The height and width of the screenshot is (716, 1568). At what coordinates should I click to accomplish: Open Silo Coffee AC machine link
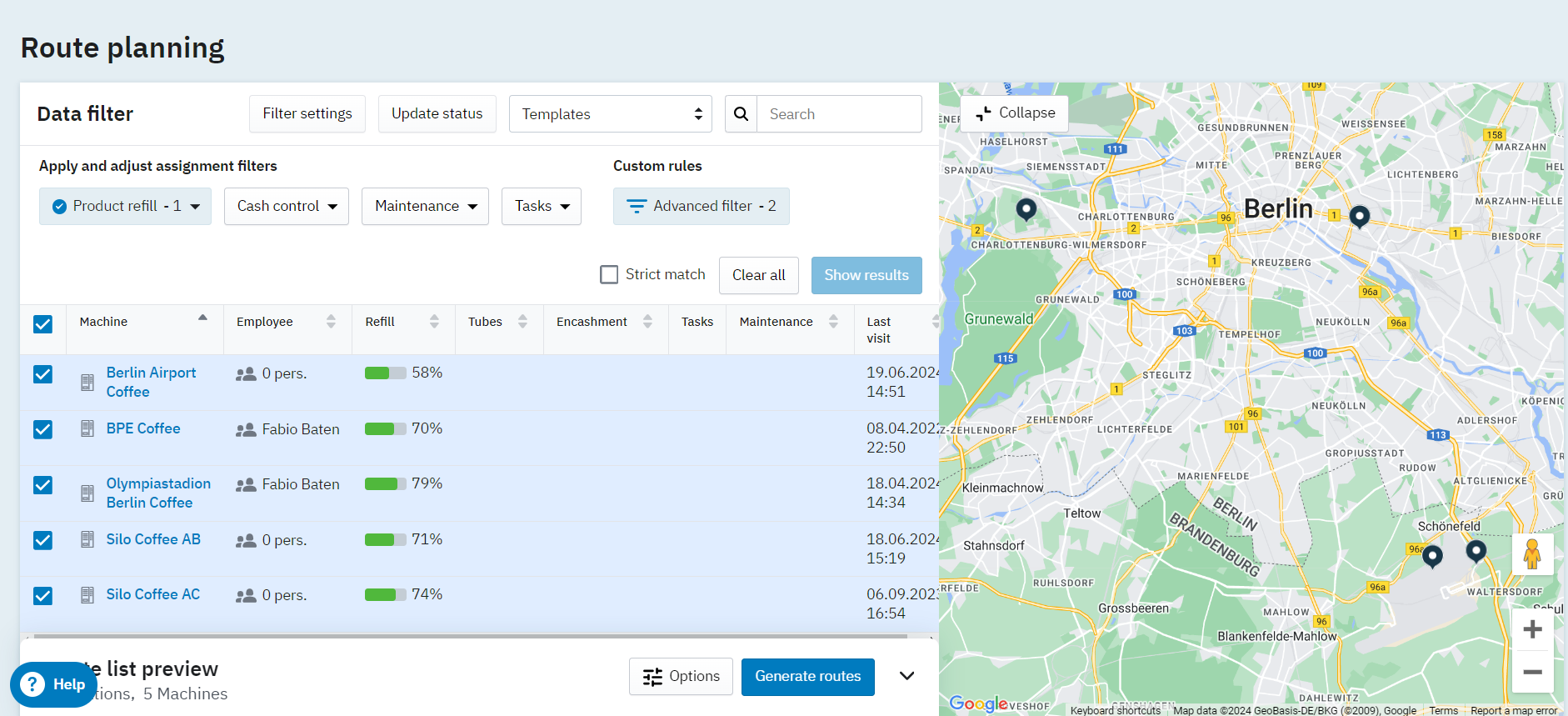[153, 594]
